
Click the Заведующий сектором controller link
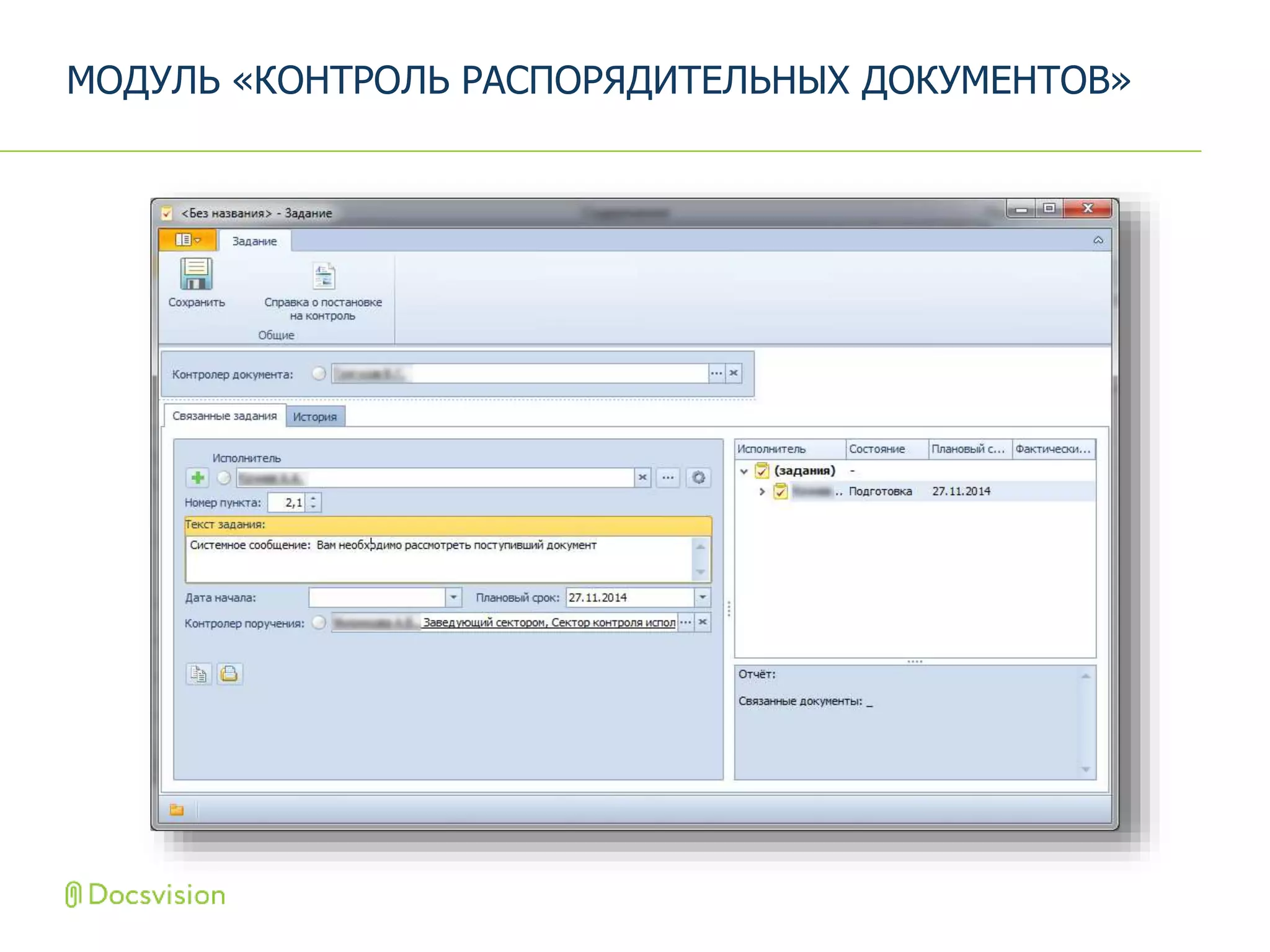pos(549,622)
